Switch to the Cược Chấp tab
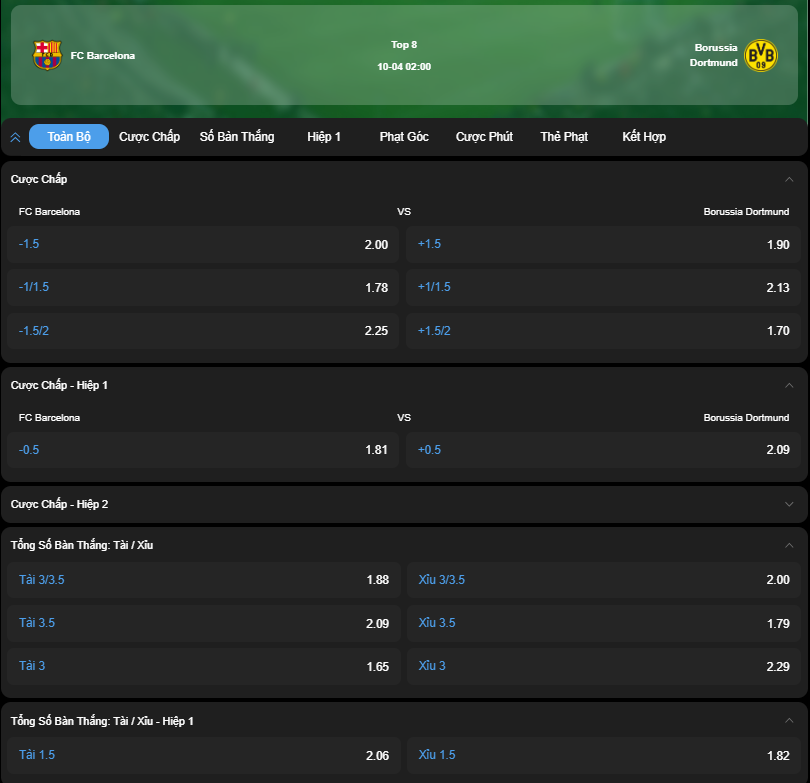810x783 pixels. 149,136
